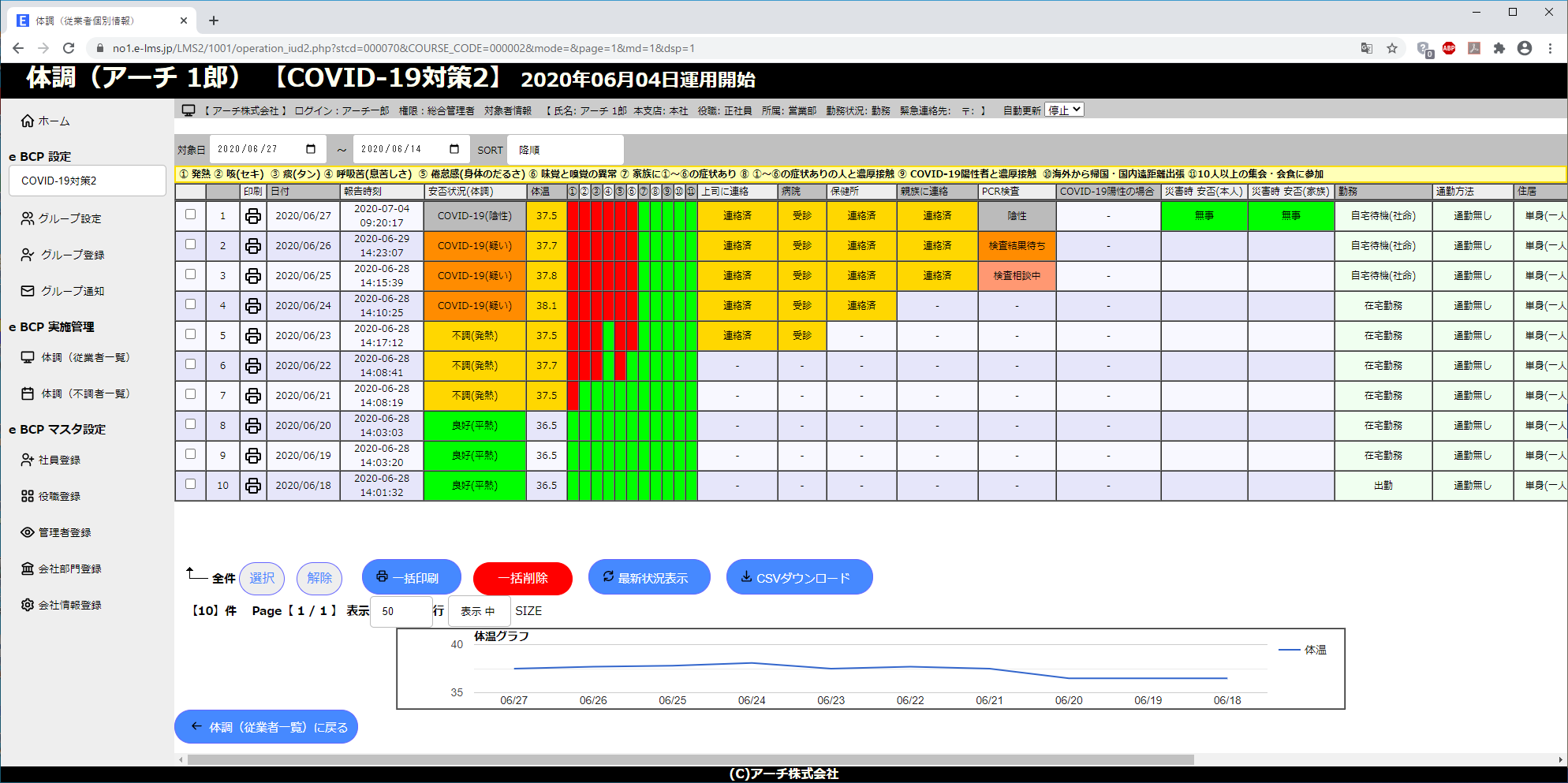Open the Chrome extensions puzzle icon
Screen dimensions: 1568x783
pyautogui.click(x=1499, y=48)
